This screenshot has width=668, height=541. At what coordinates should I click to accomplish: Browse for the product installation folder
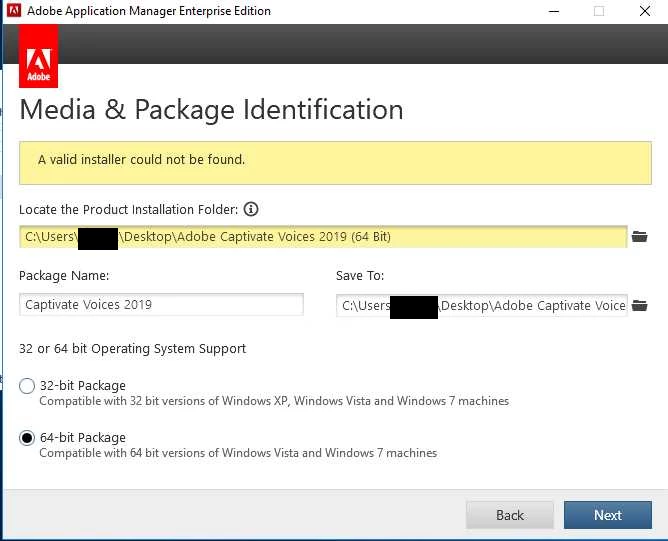[x=639, y=236]
